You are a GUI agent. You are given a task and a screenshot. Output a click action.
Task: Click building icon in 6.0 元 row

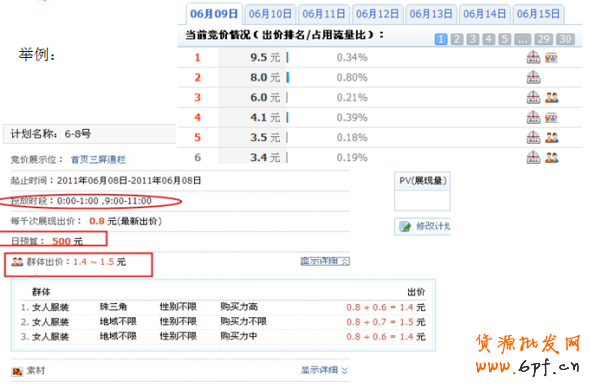pyautogui.click(x=533, y=97)
